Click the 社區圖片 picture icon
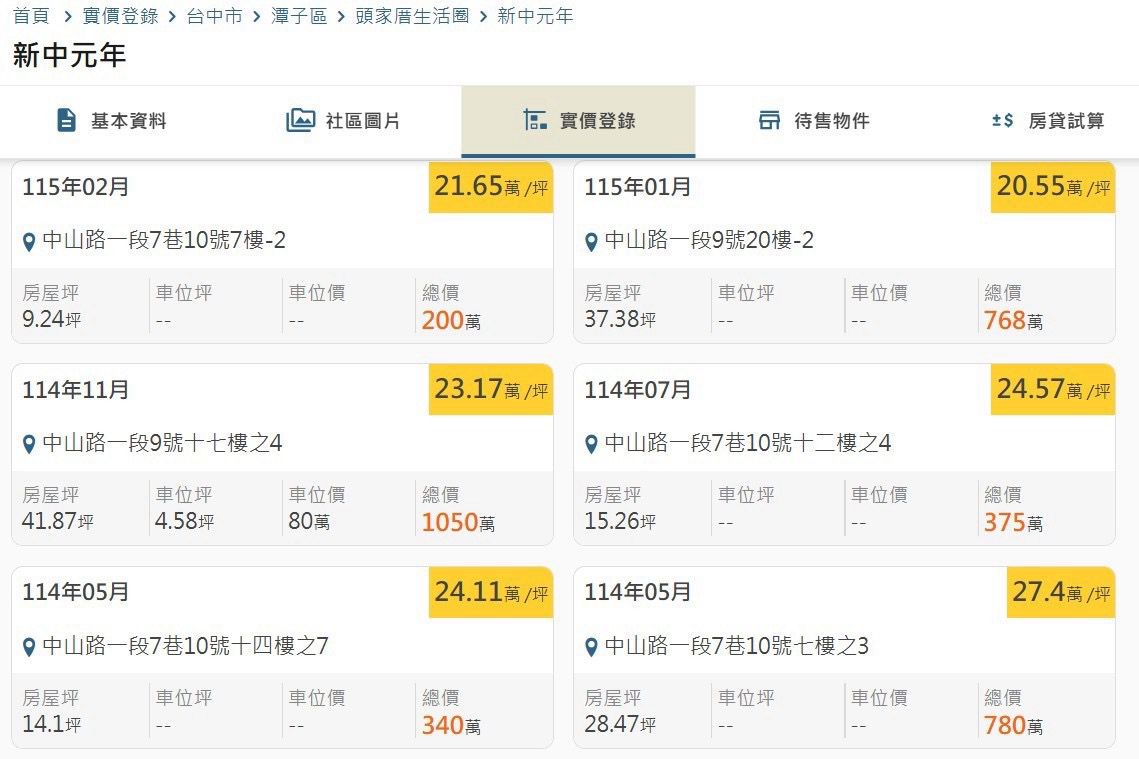This screenshot has width=1139, height=759. 300,121
